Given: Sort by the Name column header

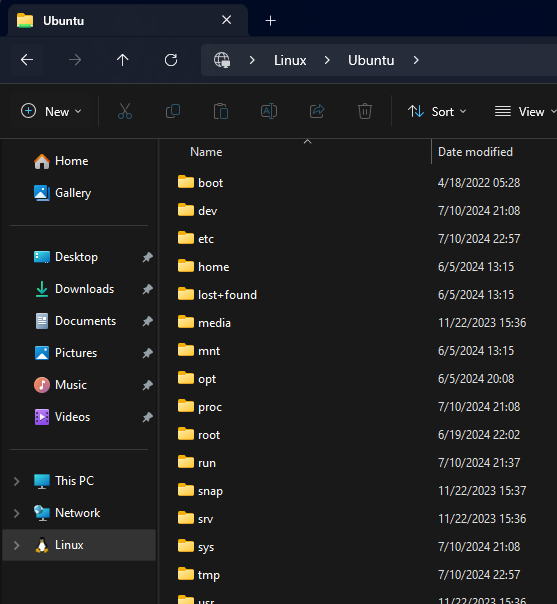Looking at the screenshot, I should pos(206,152).
